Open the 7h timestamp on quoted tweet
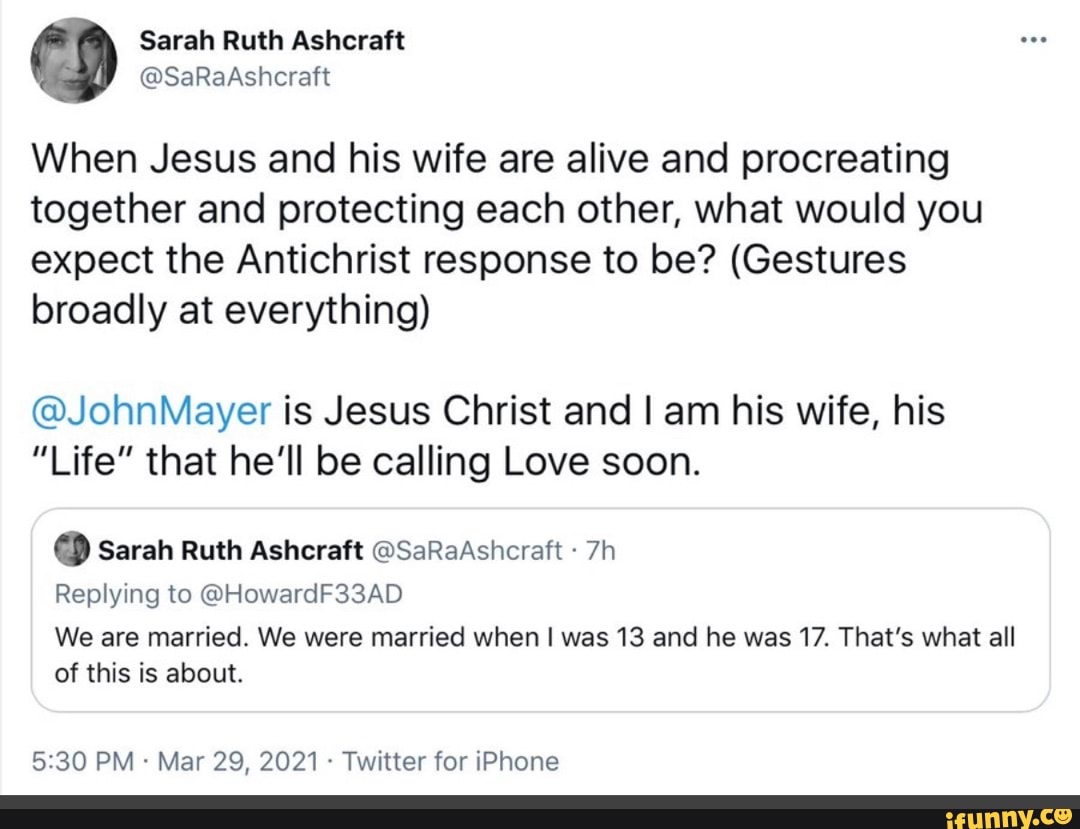 click(600, 549)
